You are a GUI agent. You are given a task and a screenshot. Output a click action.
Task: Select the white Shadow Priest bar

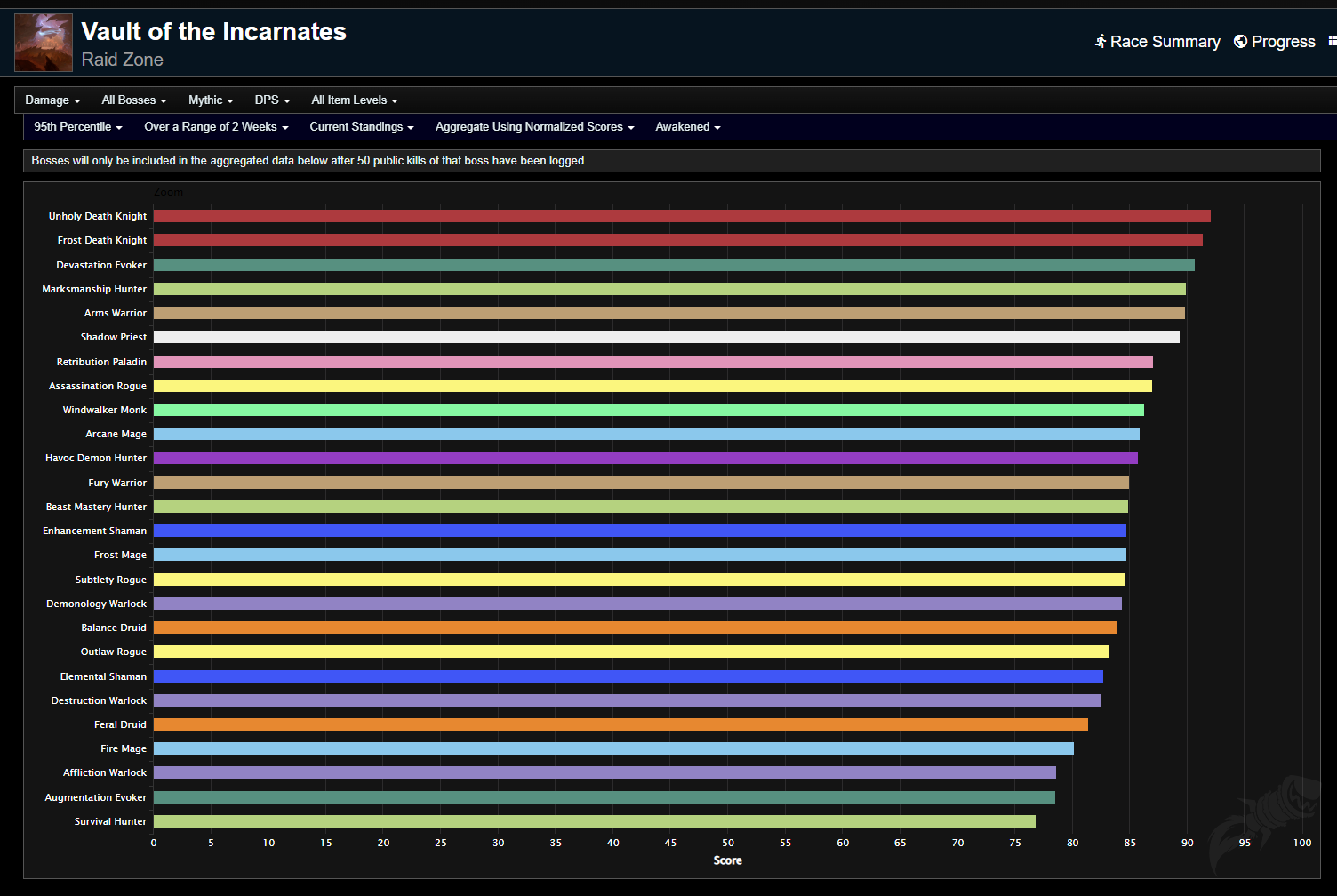[666, 337]
